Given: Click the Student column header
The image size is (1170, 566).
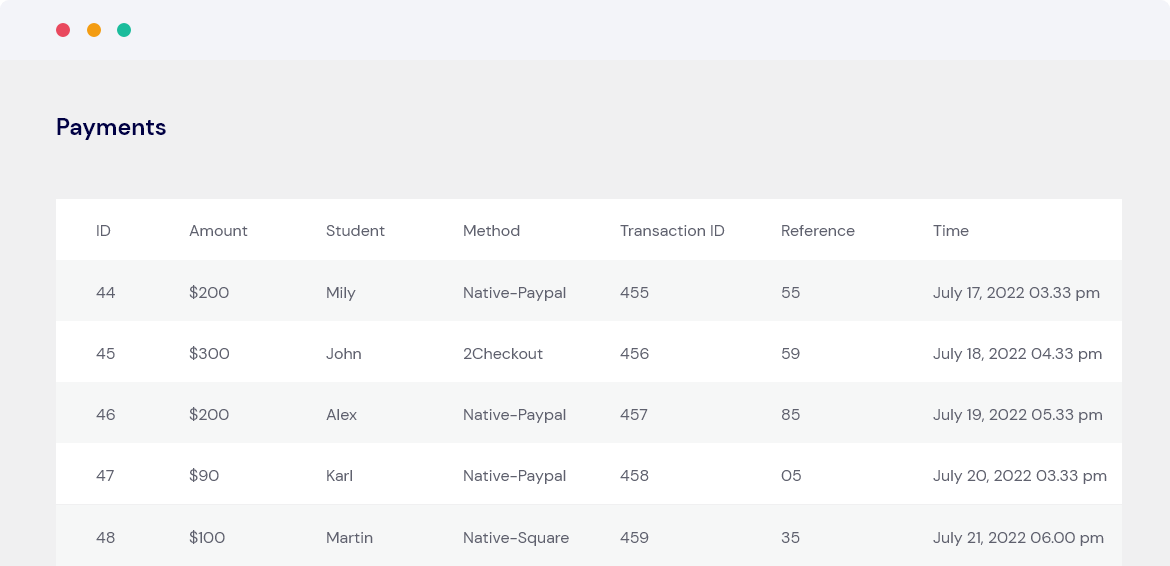Looking at the screenshot, I should click(355, 231).
